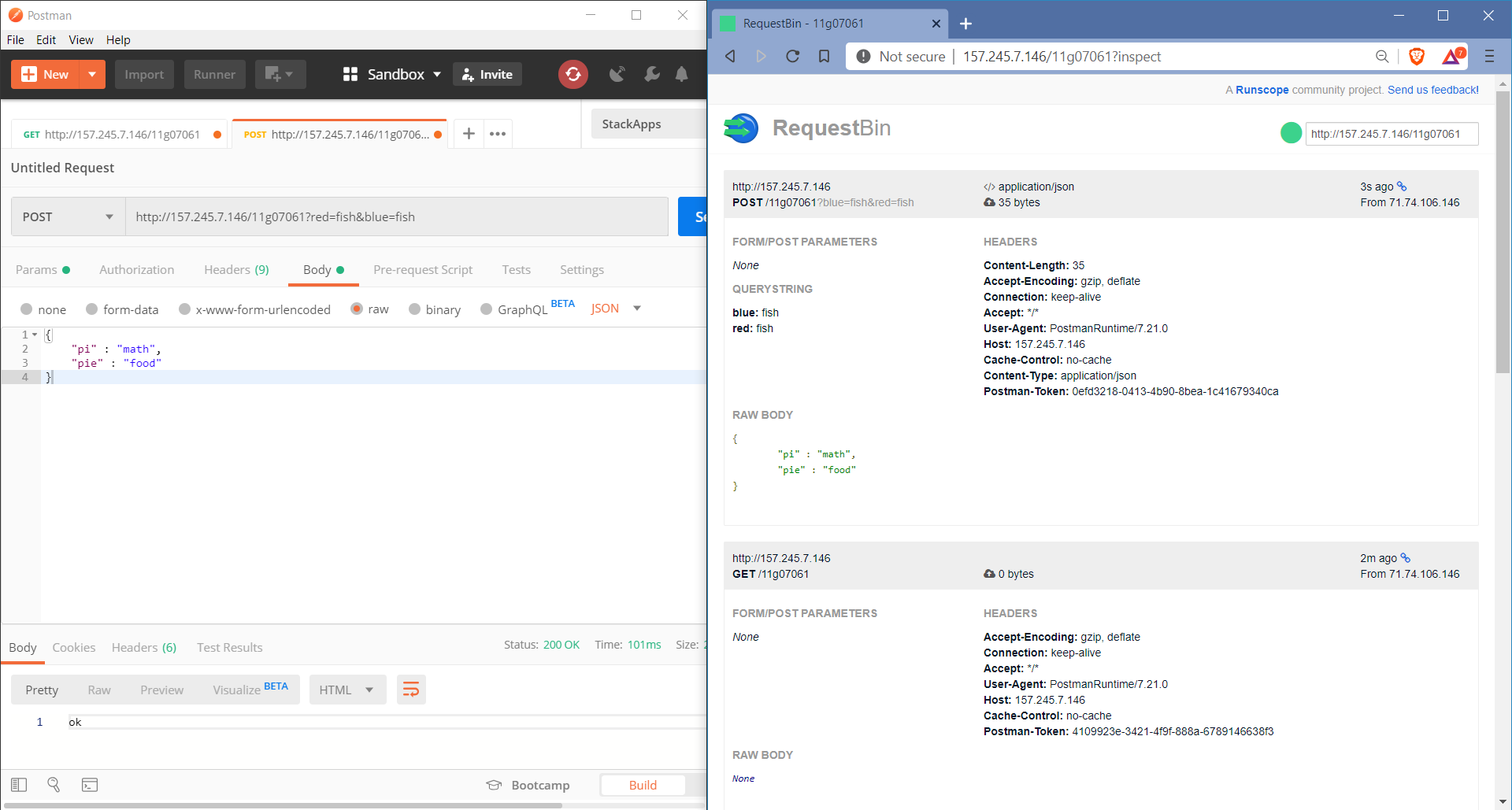Expand the HTML response format dropdown
The image size is (1512, 810).
click(346, 690)
